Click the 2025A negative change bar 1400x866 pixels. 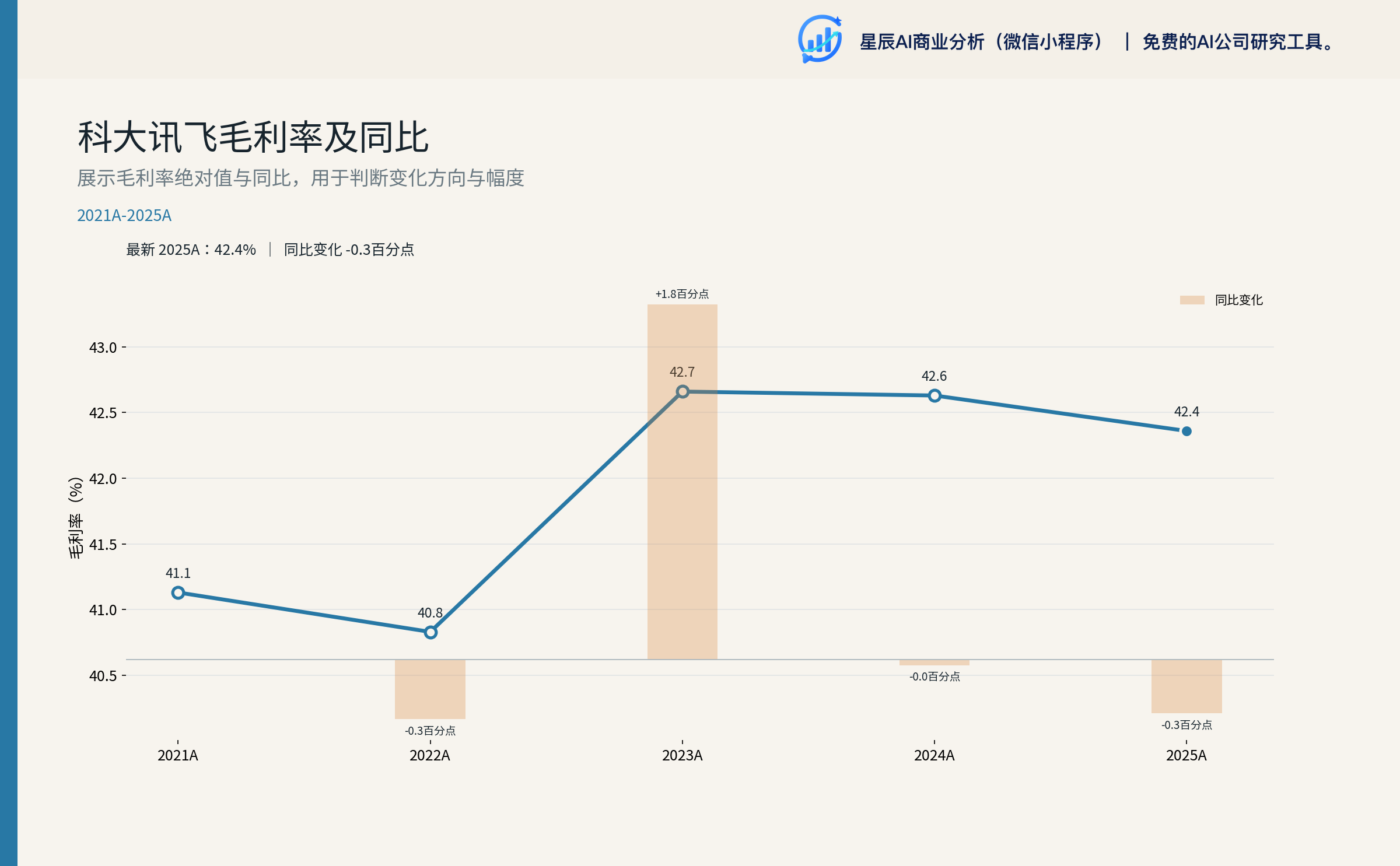tap(1186, 686)
